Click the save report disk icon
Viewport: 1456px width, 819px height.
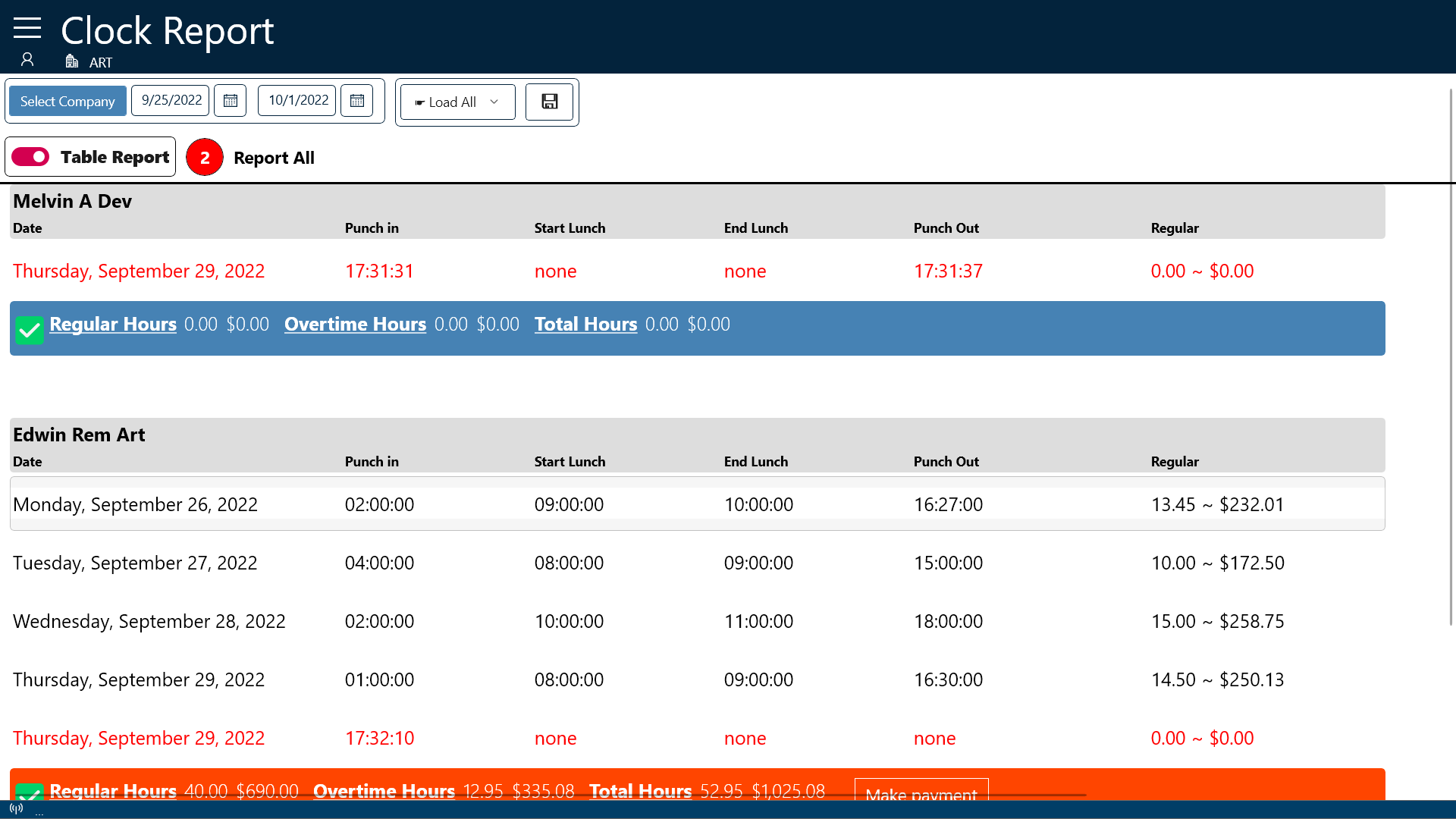(550, 102)
